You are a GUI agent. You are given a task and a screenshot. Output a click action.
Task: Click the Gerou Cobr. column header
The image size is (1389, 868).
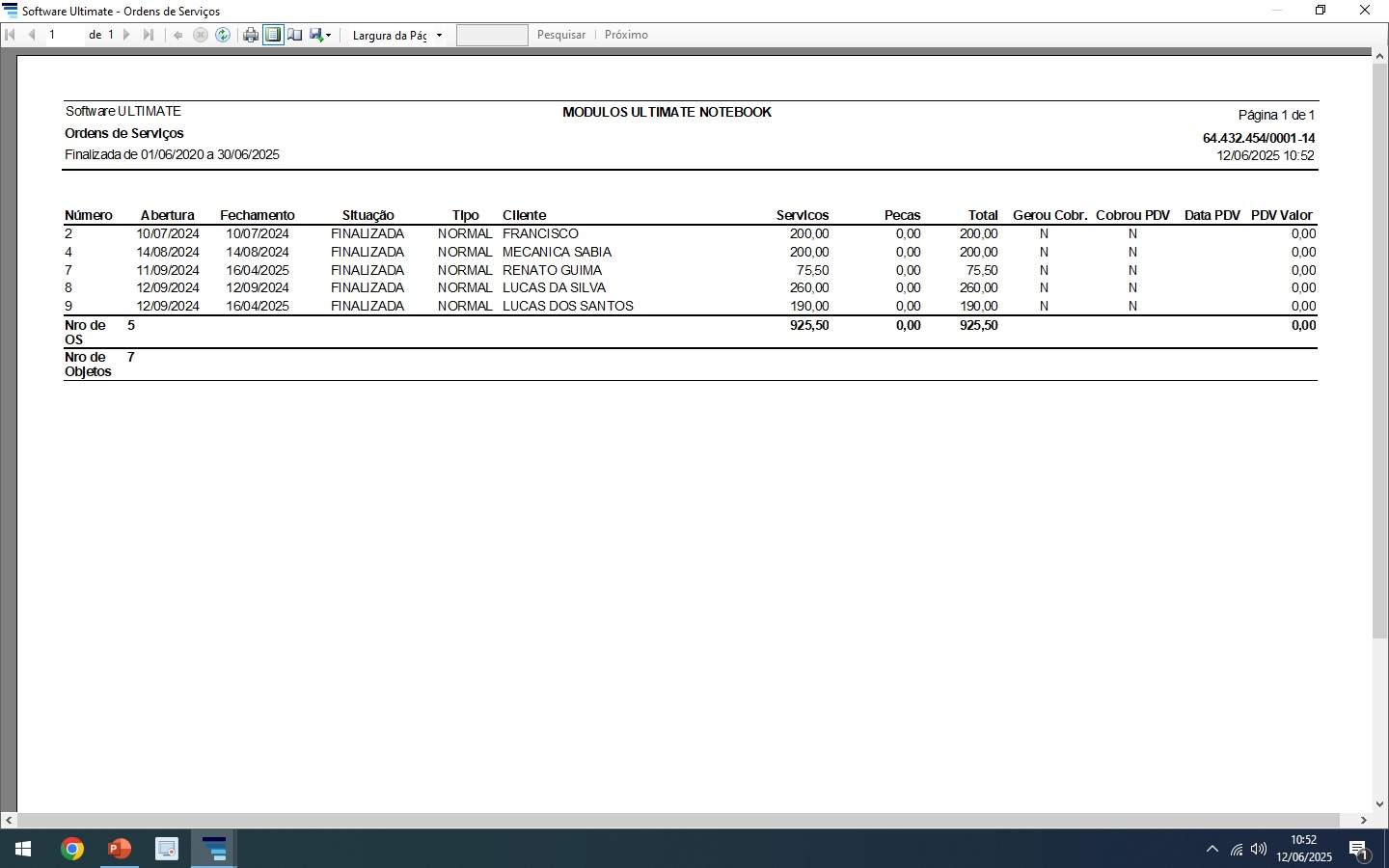pos(1049,215)
